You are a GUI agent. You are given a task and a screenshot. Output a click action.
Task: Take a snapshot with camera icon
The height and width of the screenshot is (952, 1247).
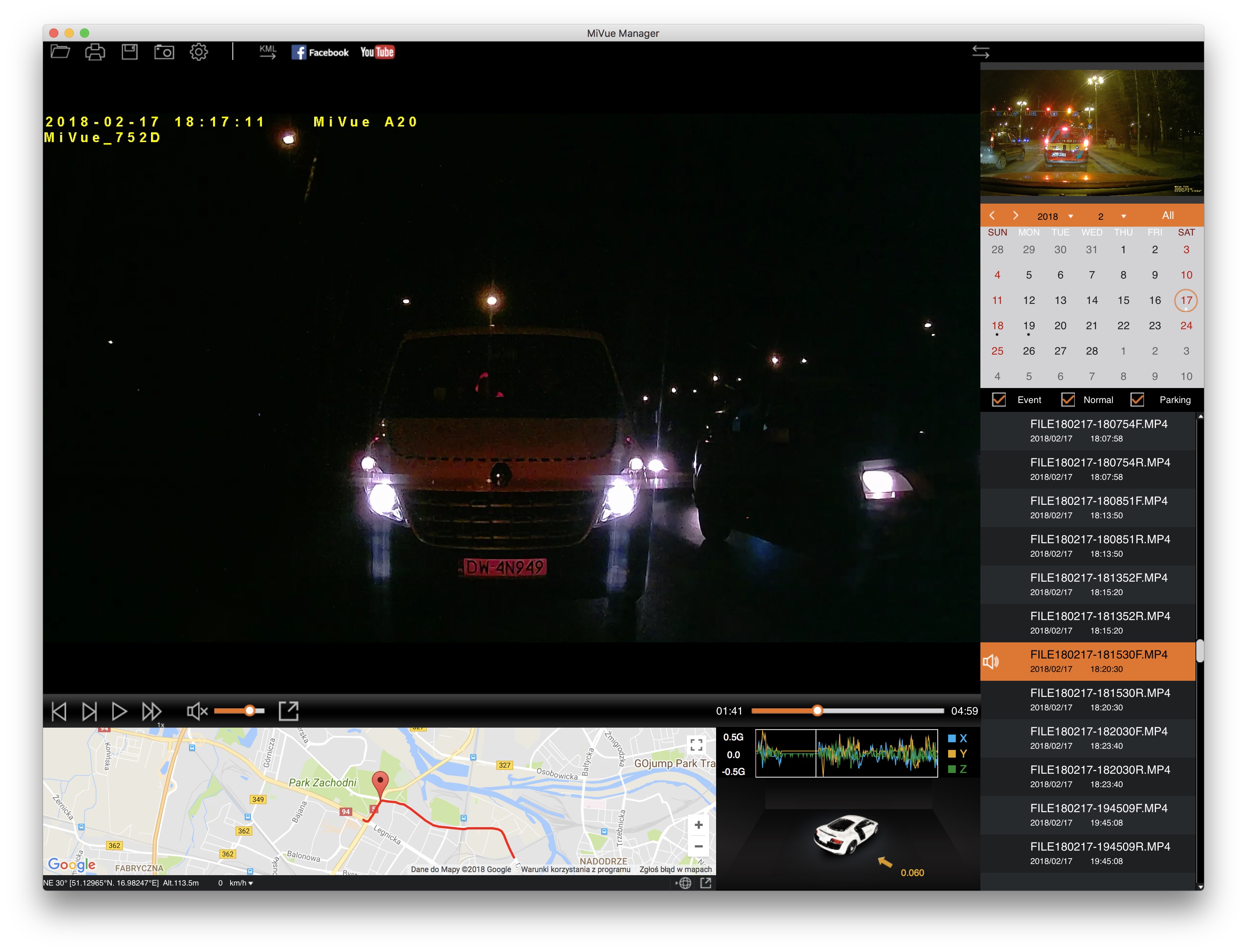pyautogui.click(x=164, y=52)
